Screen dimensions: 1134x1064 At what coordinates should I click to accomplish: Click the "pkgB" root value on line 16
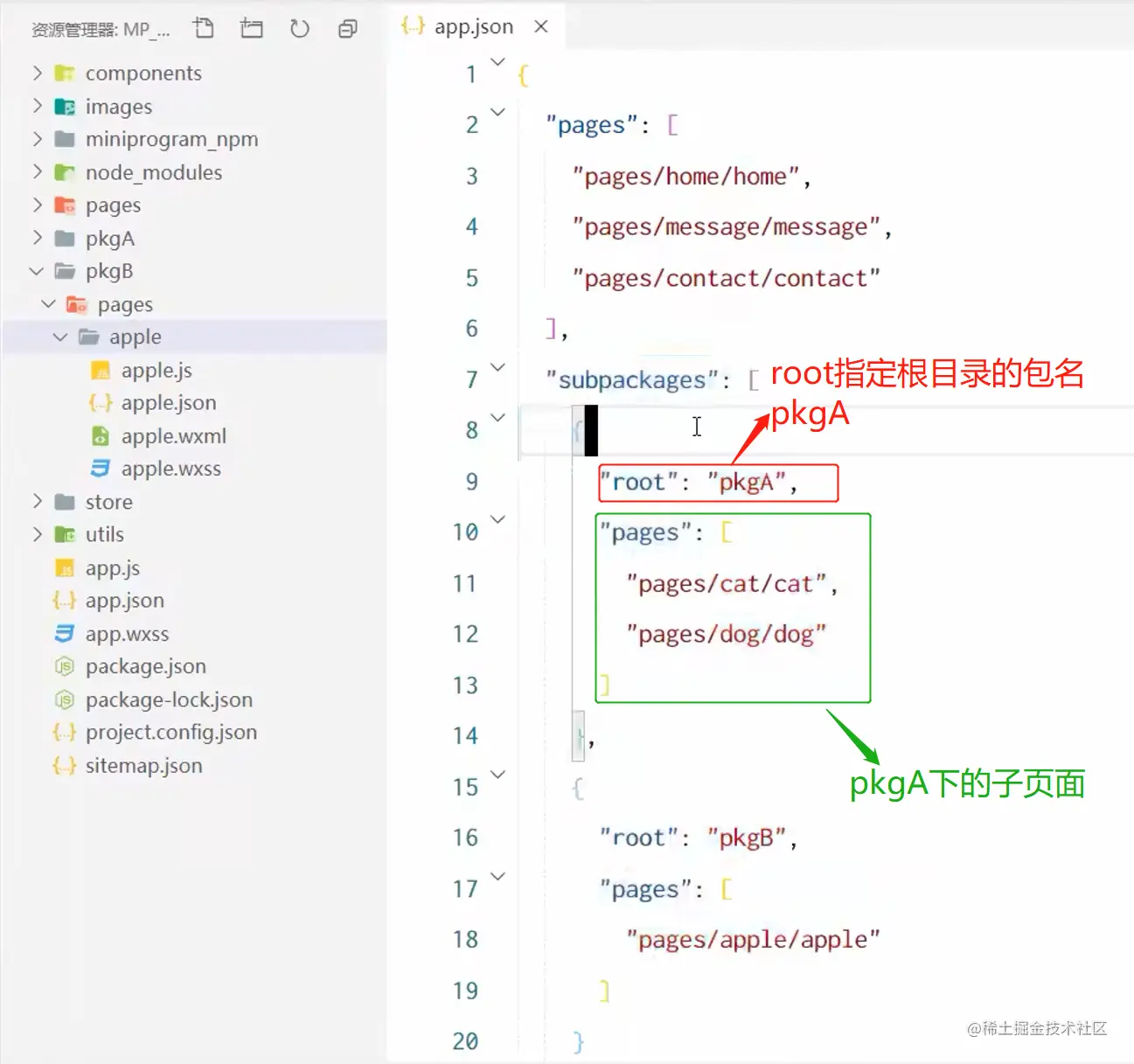click(746, 838)
